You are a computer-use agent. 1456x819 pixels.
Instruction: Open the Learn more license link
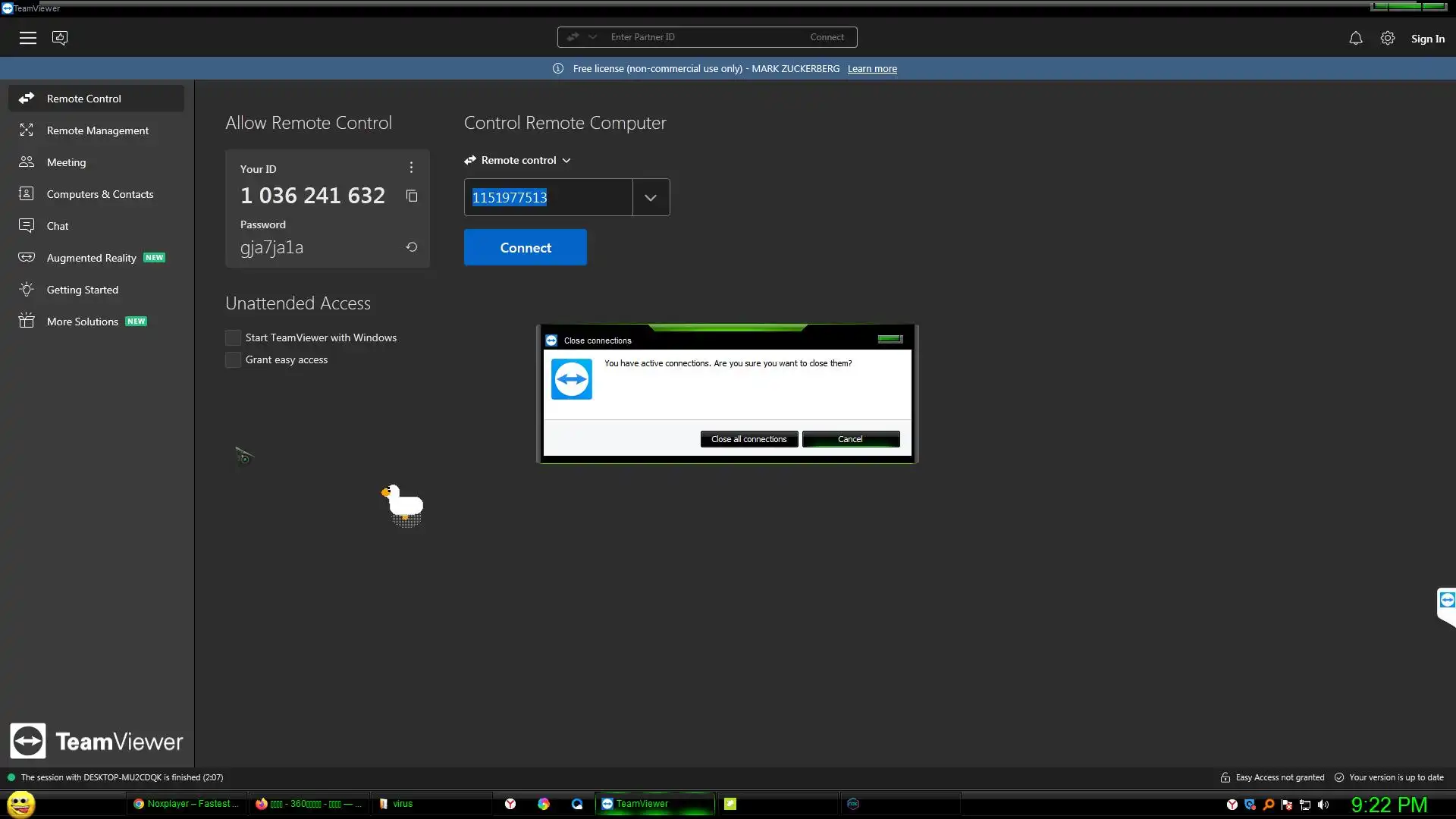(871, 69)
